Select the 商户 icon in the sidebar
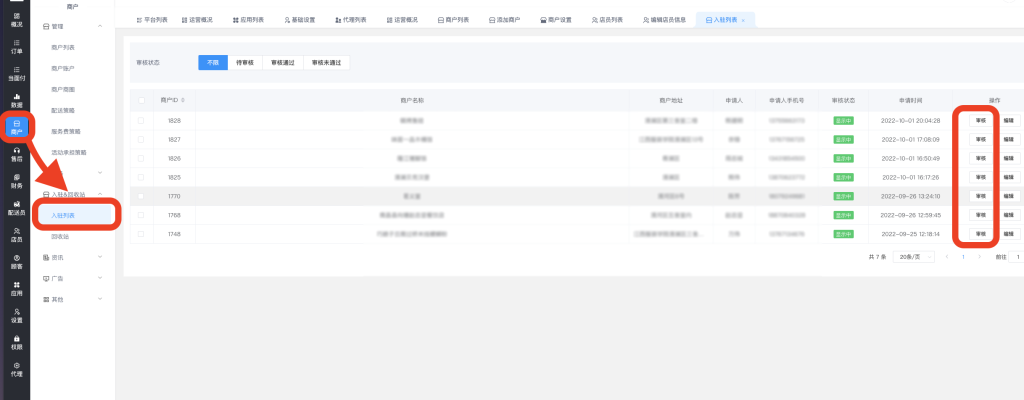This screenshot has height=400, width=1024. 16,126
